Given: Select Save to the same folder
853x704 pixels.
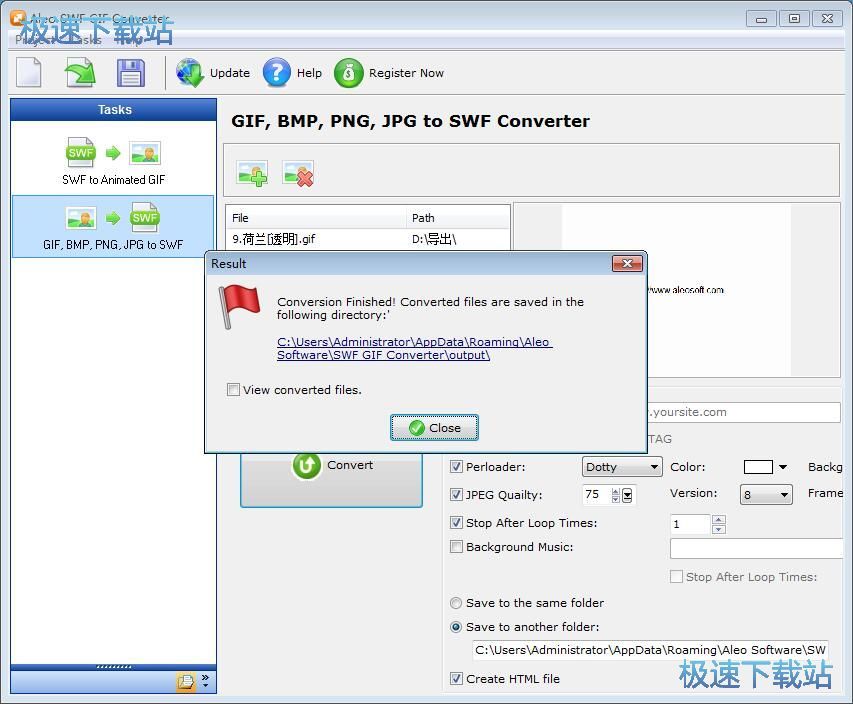Looking at the screenshot, I should point(456,603).
